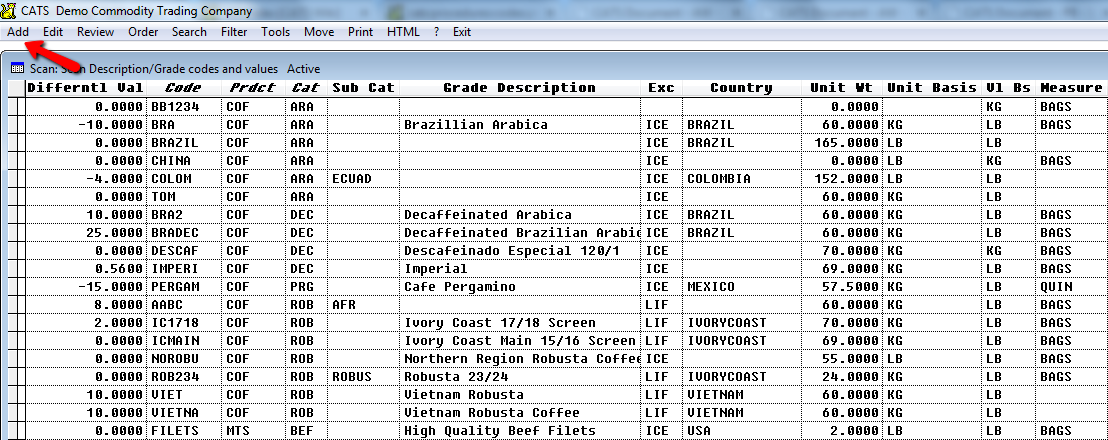1108x440 pixels.
Task: Click the Country column header
Action: [741, 88]
